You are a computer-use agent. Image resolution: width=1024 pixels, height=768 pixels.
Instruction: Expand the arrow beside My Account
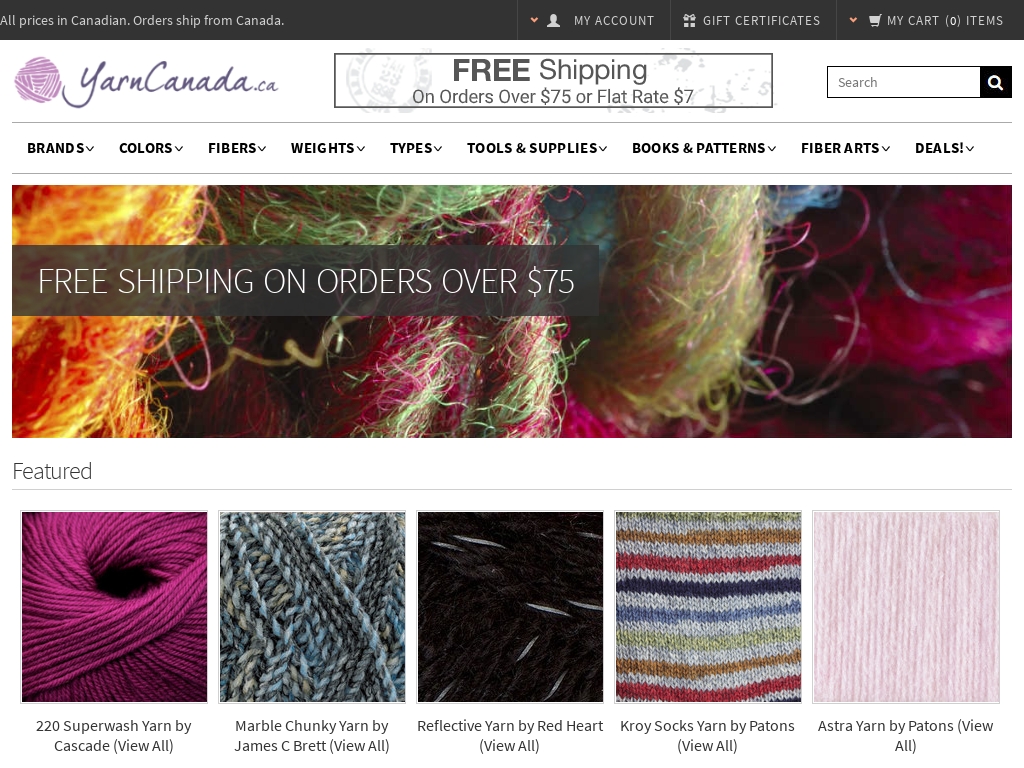[x=534, y=20]
